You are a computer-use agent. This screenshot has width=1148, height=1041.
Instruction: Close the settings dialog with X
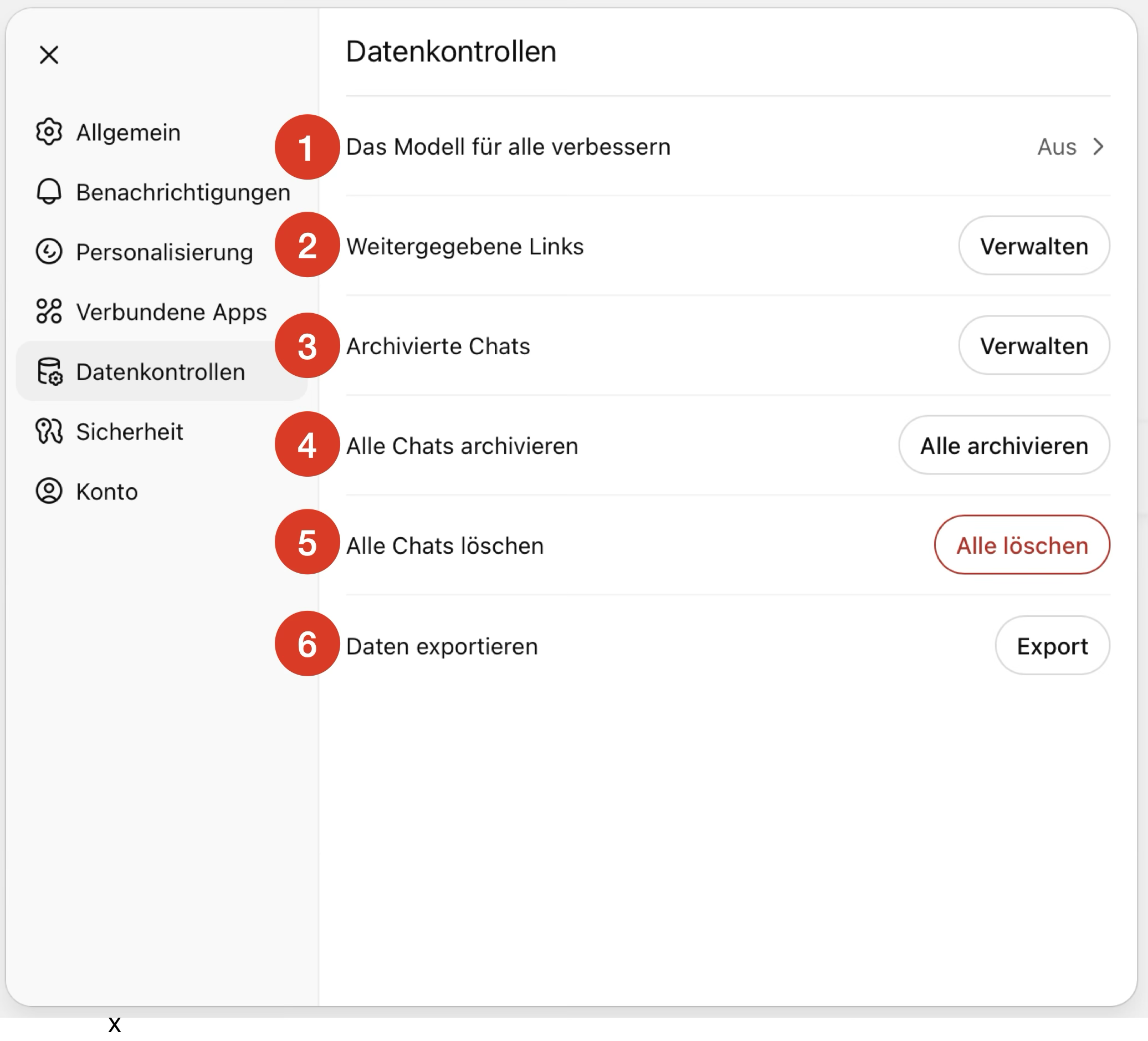coord(49,55)
